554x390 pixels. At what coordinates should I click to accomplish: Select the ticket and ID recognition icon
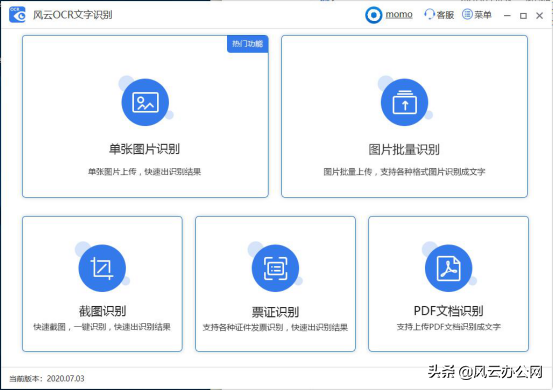click(x=275, y=268)
